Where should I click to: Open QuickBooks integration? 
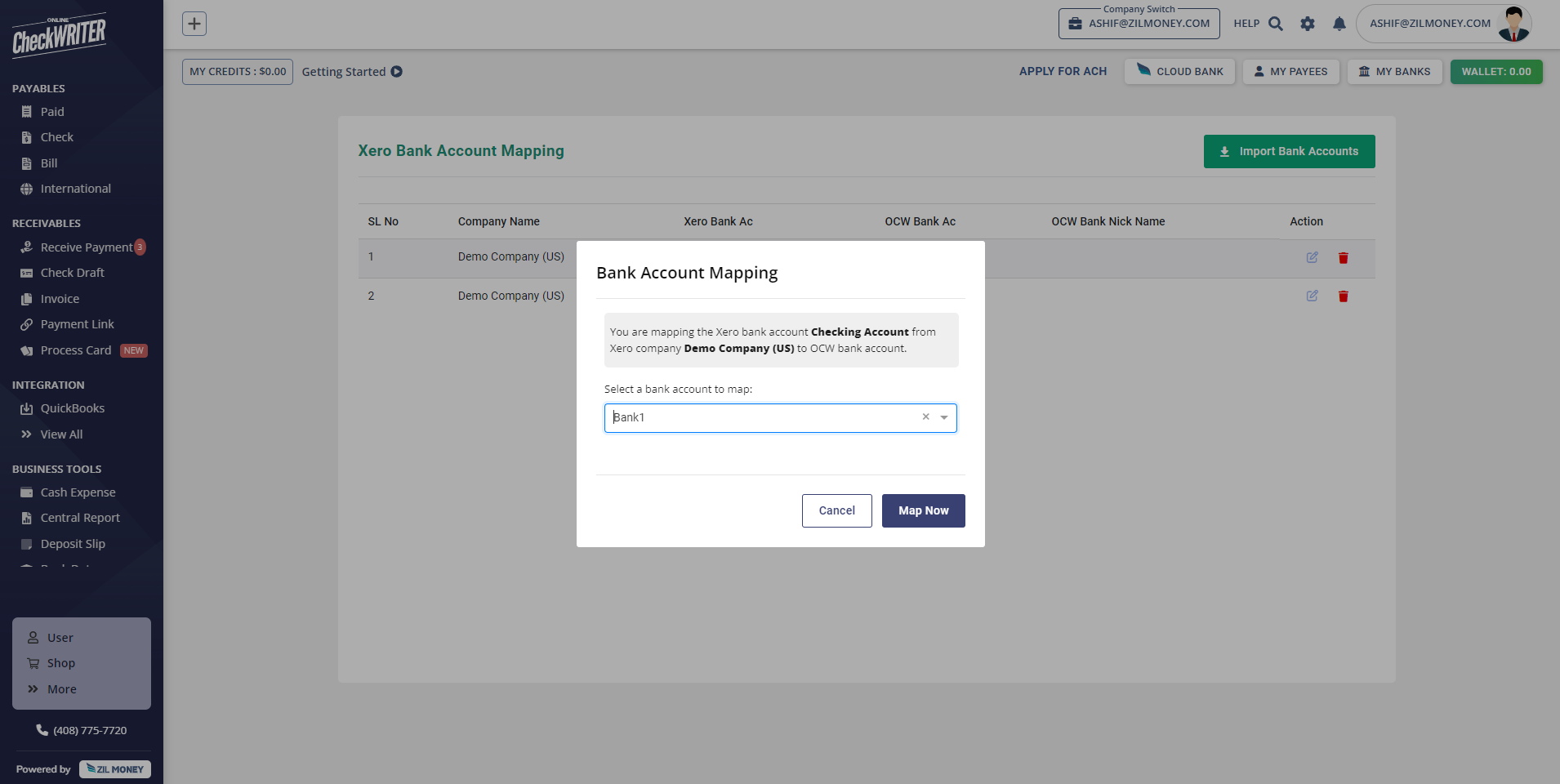[x=73, y=408]
